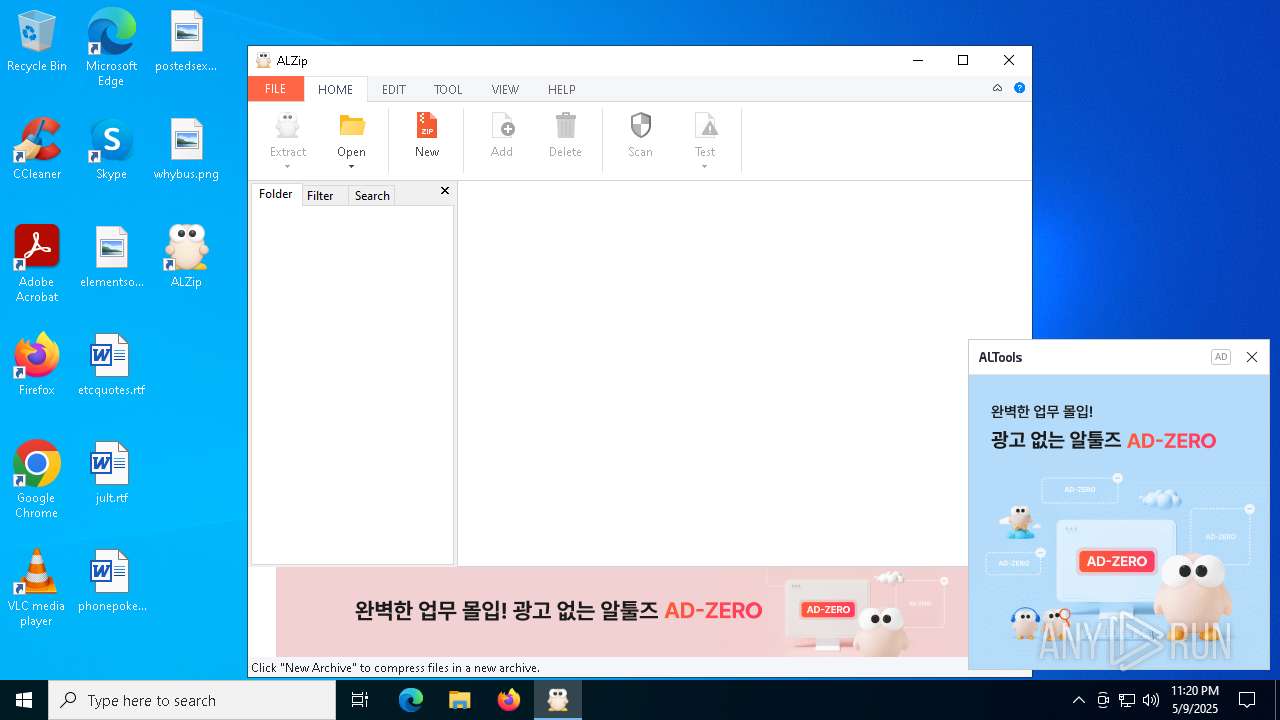Image resolution: width=1280 pixels, height=720 pixels.
Task: Click the network icon in system tray
Action: [1127, 700]
